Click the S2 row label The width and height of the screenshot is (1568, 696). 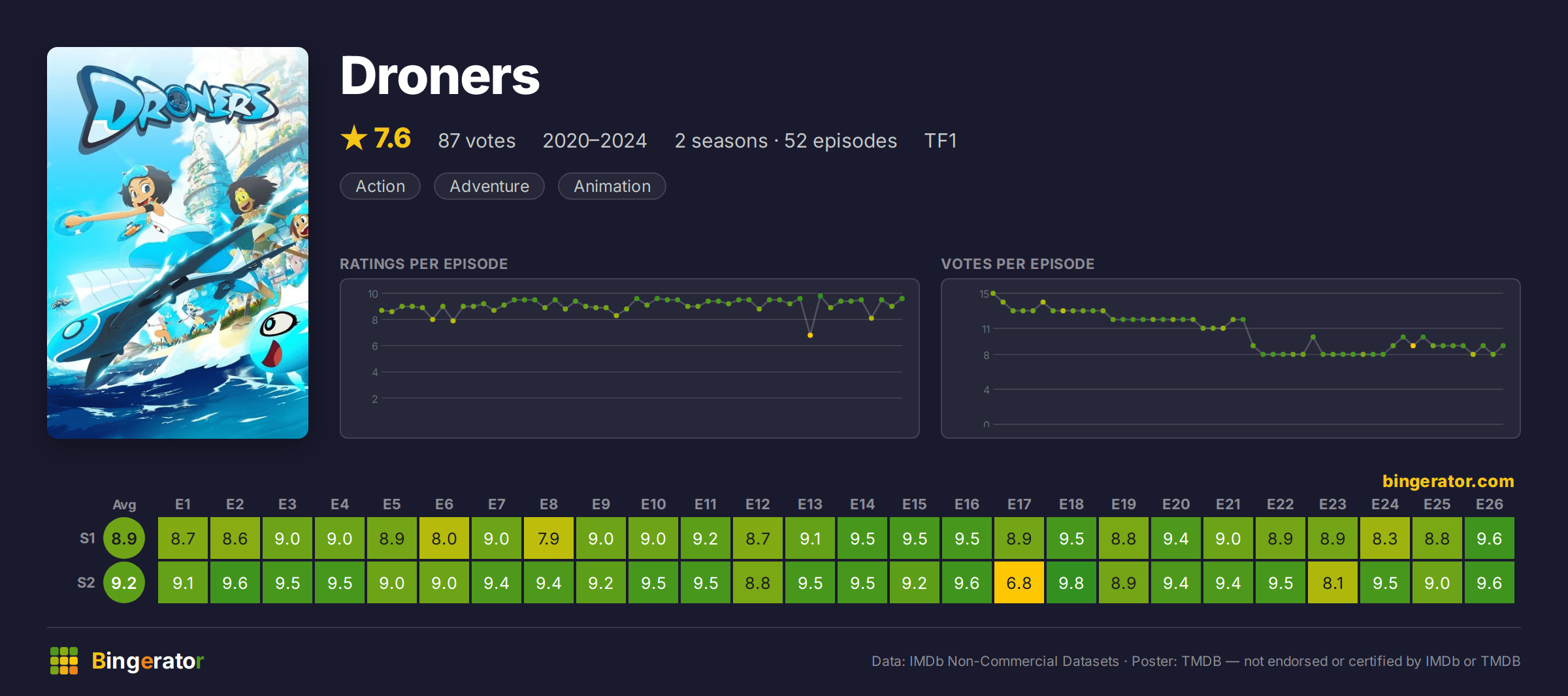[86, 583]
